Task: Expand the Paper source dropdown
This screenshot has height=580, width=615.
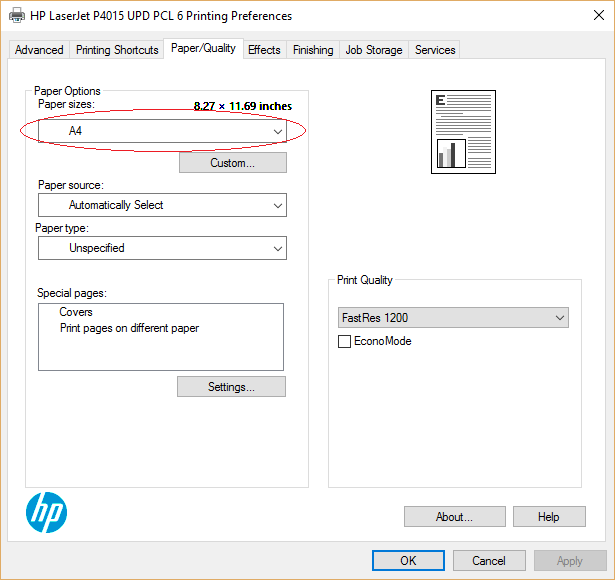Action: pyautogui.click(x=162, y=205)
